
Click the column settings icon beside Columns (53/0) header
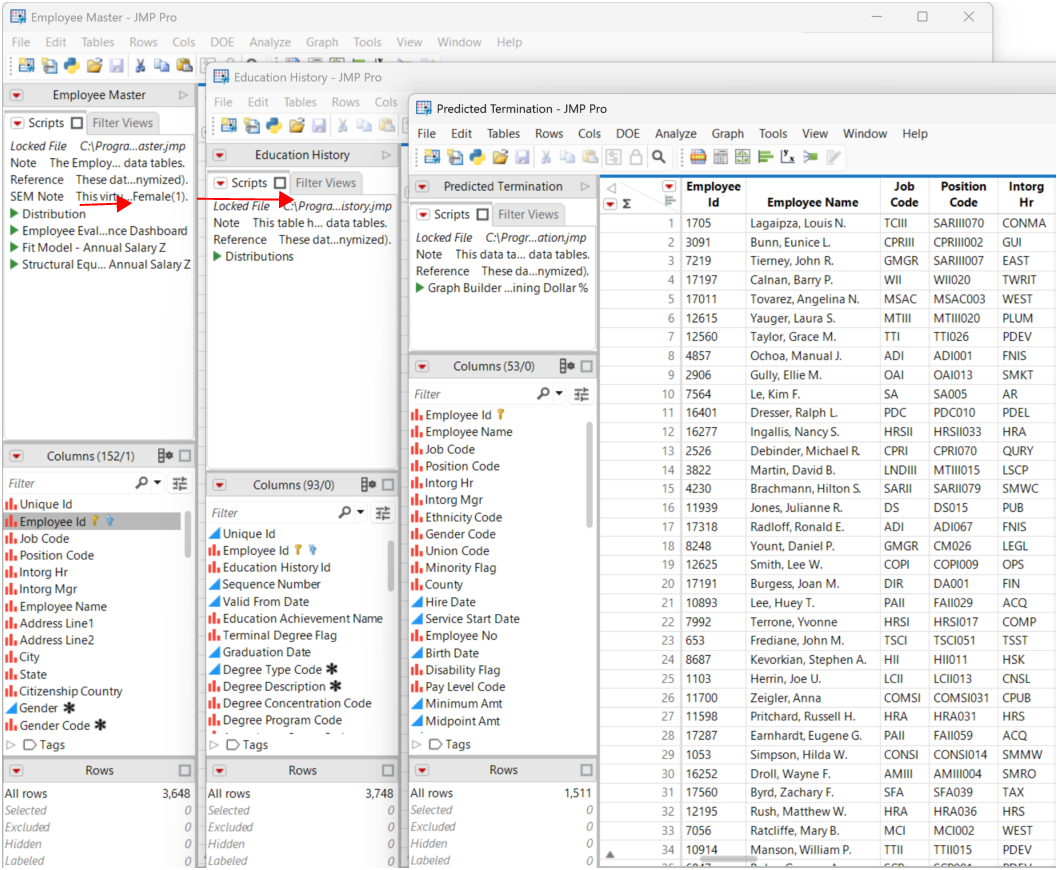point(566,368)
